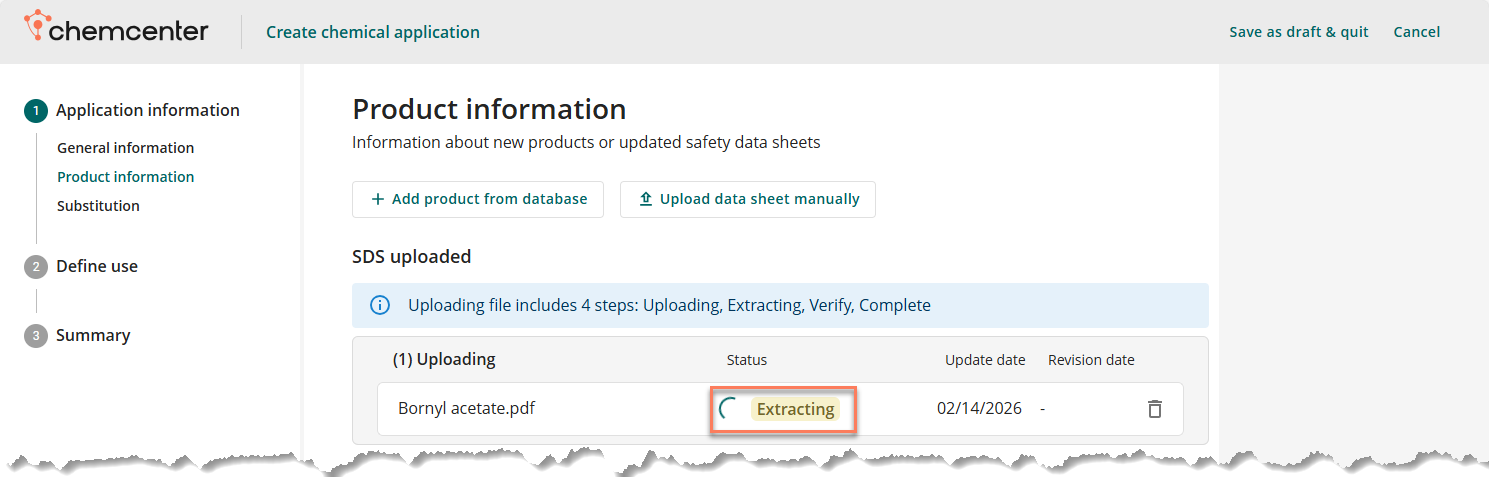Click step 1 circle icon
1489x477 pixels.
point(36,111)
